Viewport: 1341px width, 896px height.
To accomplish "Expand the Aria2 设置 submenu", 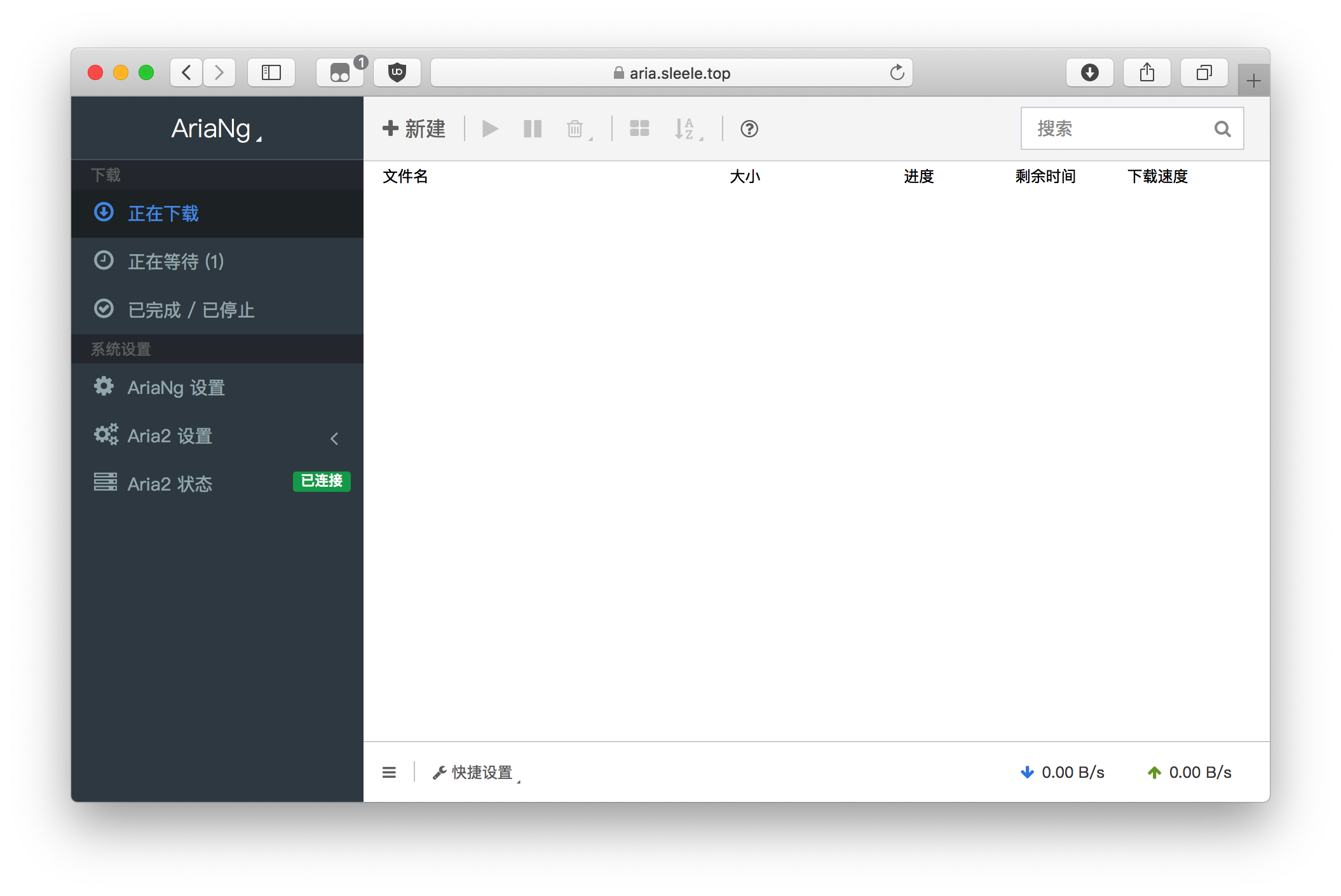I will 217,436.
